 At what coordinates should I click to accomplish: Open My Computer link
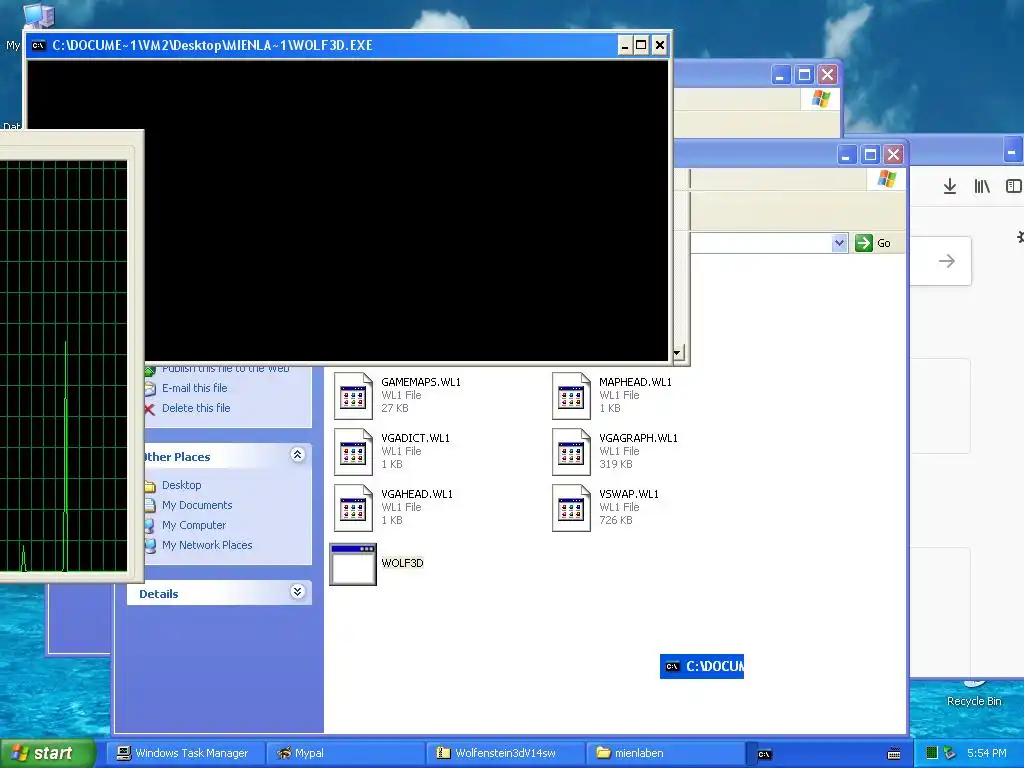coord(194,525)
